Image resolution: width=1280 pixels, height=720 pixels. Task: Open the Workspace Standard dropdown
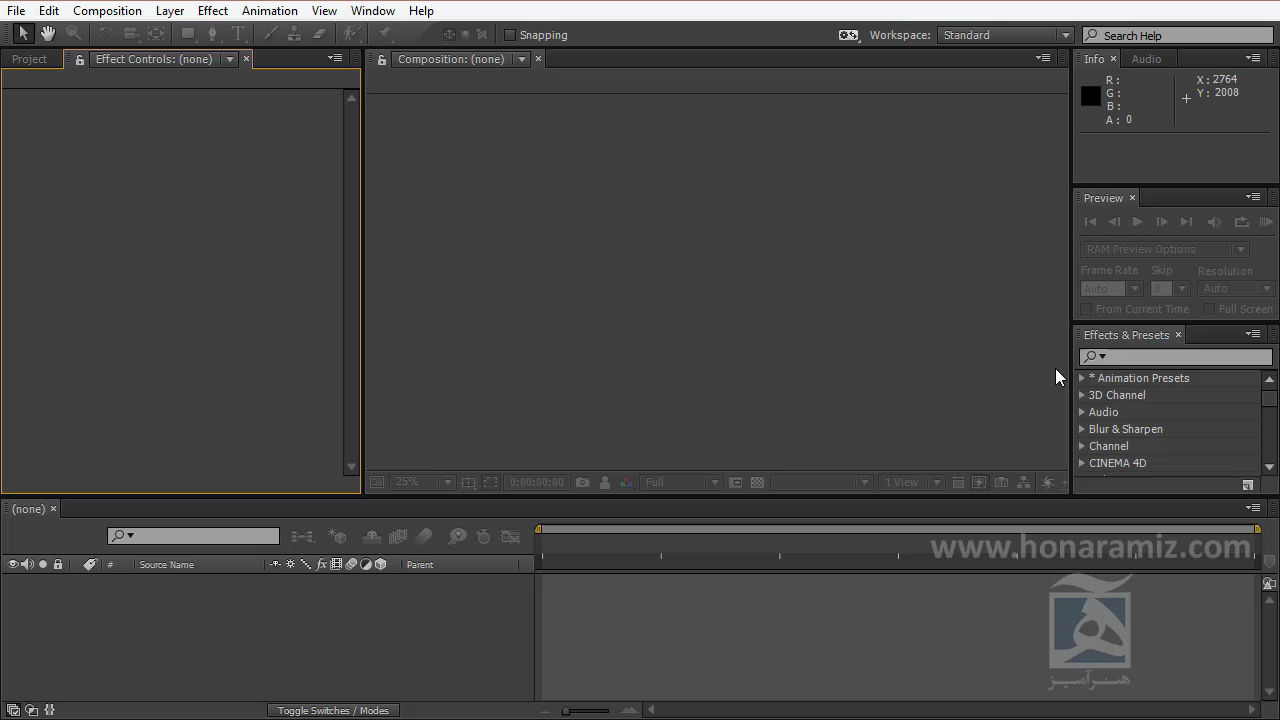coord(1005,35)
